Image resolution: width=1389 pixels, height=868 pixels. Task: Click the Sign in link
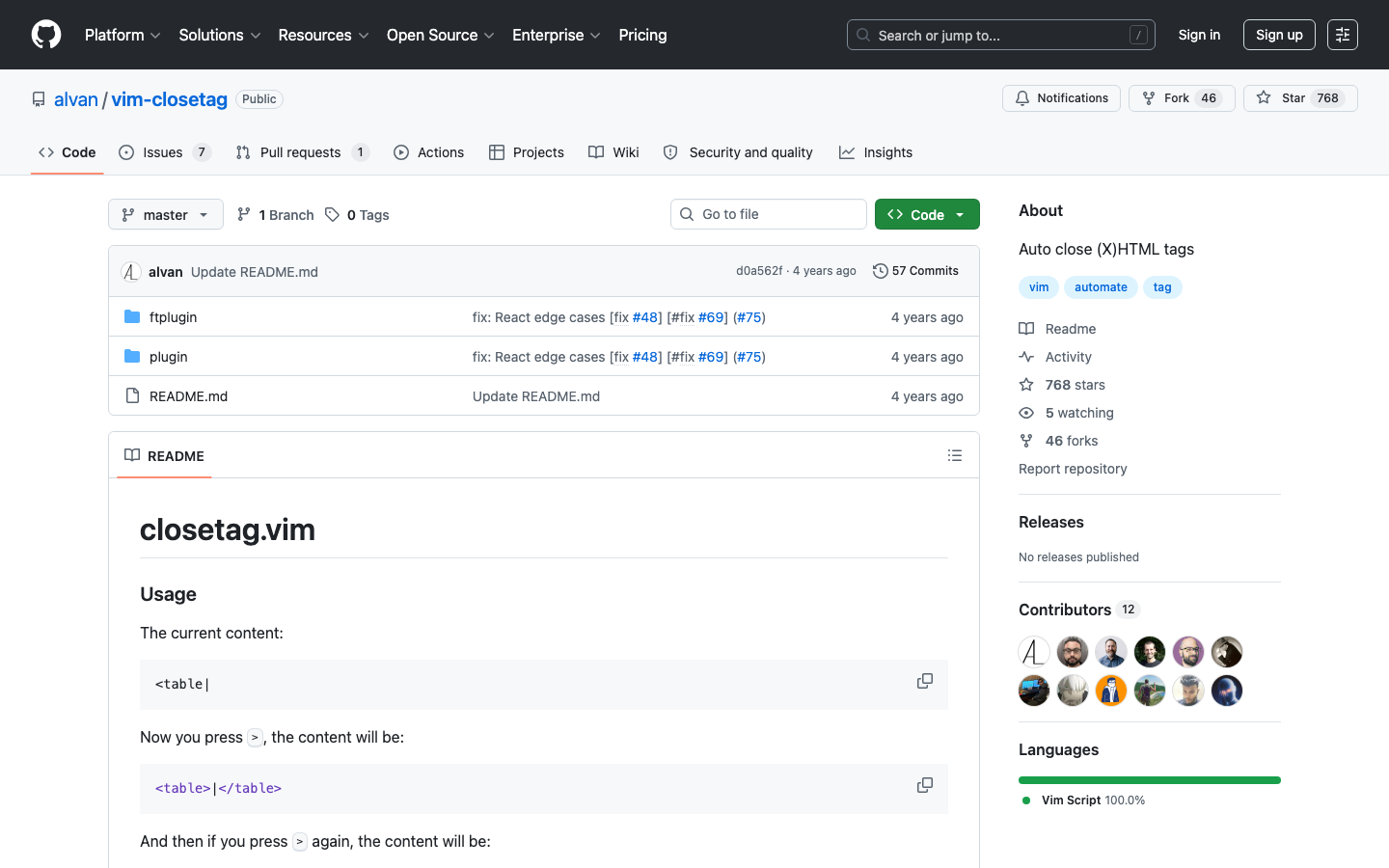[x=1199, y=35]
